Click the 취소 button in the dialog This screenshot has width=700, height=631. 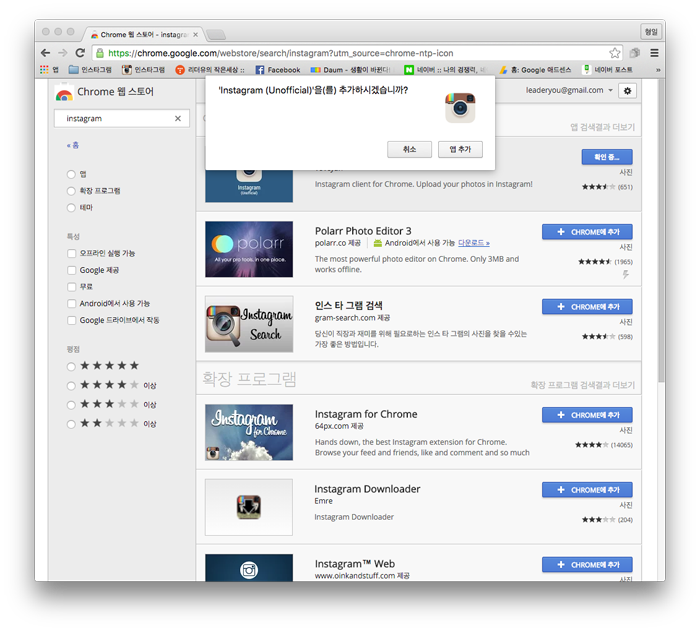(x=409, y=149)
